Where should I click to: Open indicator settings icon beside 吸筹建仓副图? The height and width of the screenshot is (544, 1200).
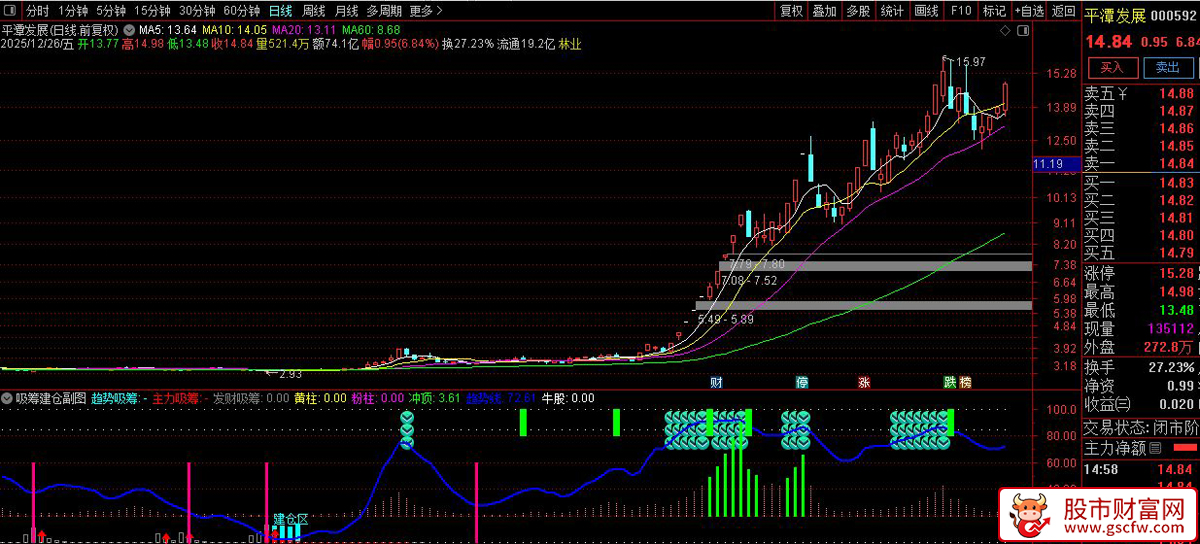[8, 398]
